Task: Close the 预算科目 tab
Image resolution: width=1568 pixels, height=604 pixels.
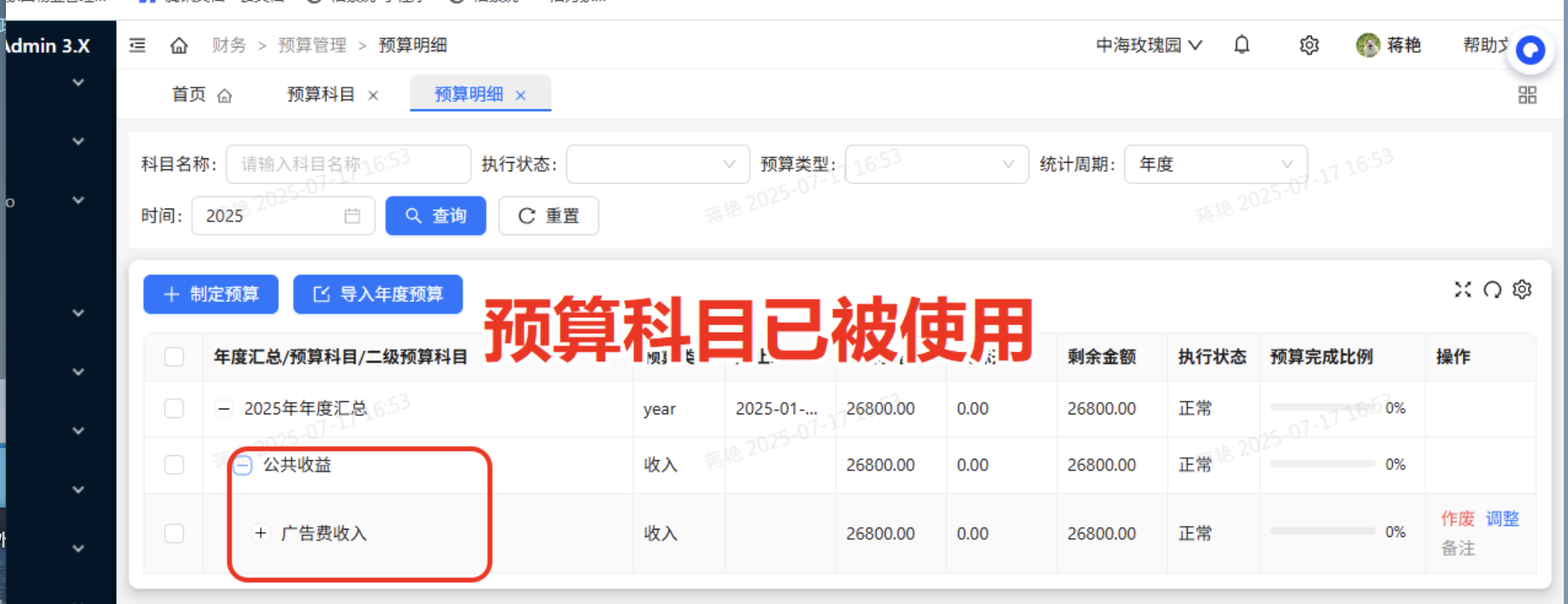Action: pos(373,96)
